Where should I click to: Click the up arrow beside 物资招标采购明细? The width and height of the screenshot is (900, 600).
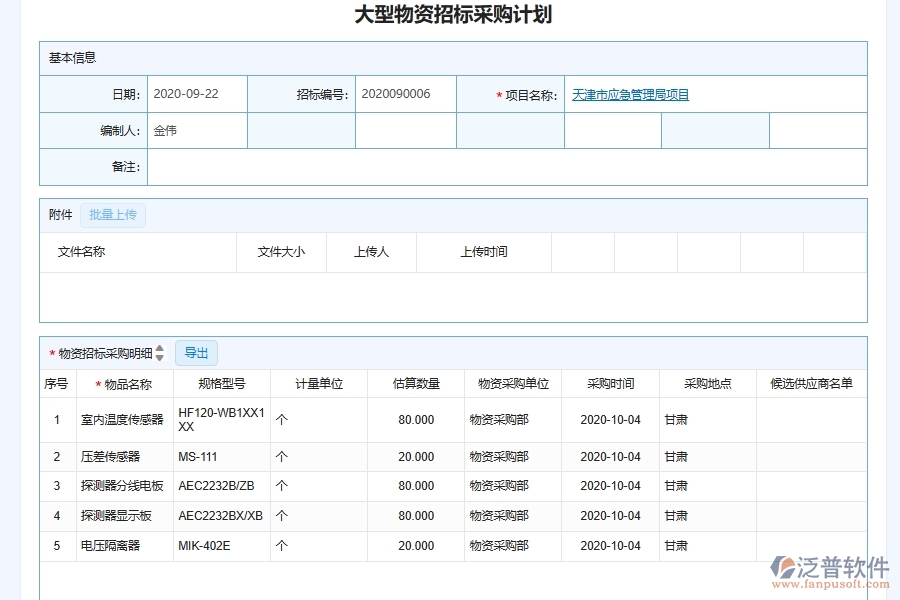(x=160, y=349)
